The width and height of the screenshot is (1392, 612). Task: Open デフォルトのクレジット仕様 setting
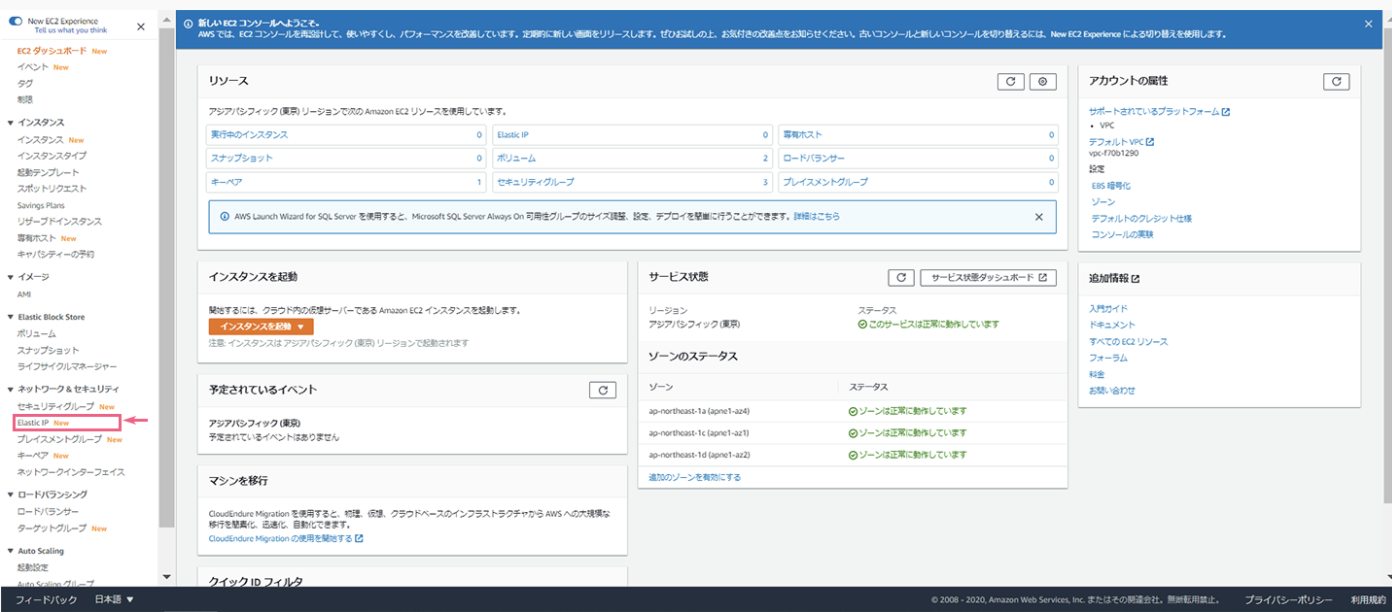click(x=1142, y=218)
